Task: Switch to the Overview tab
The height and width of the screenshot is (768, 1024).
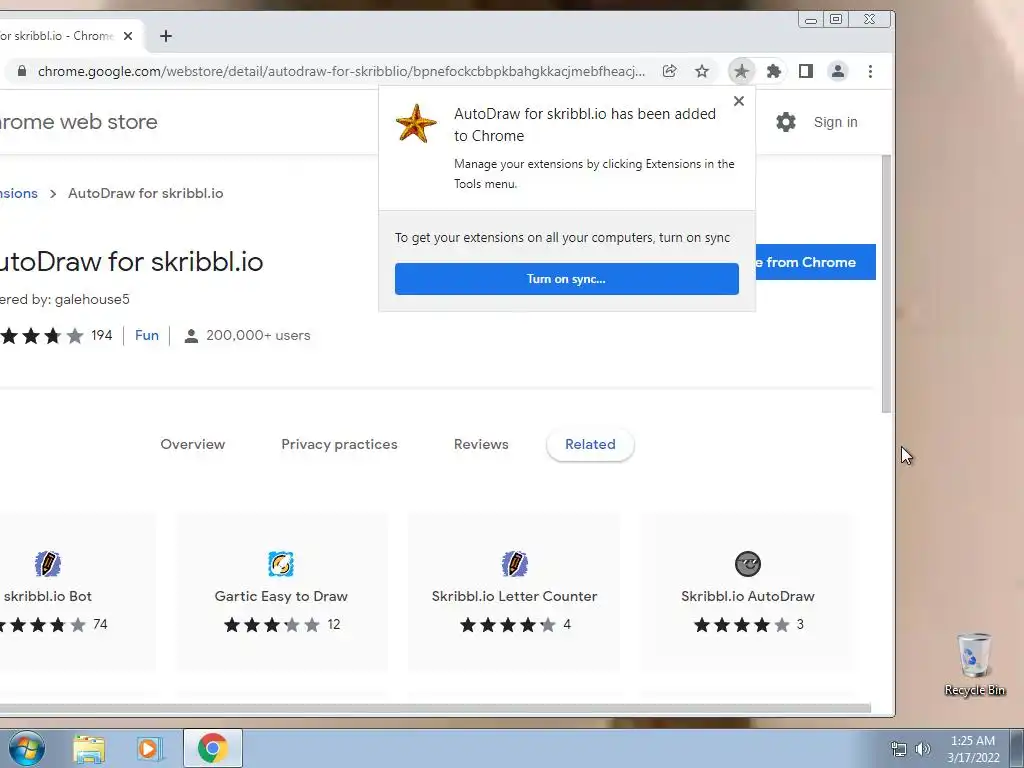Action: click(193, 444)
